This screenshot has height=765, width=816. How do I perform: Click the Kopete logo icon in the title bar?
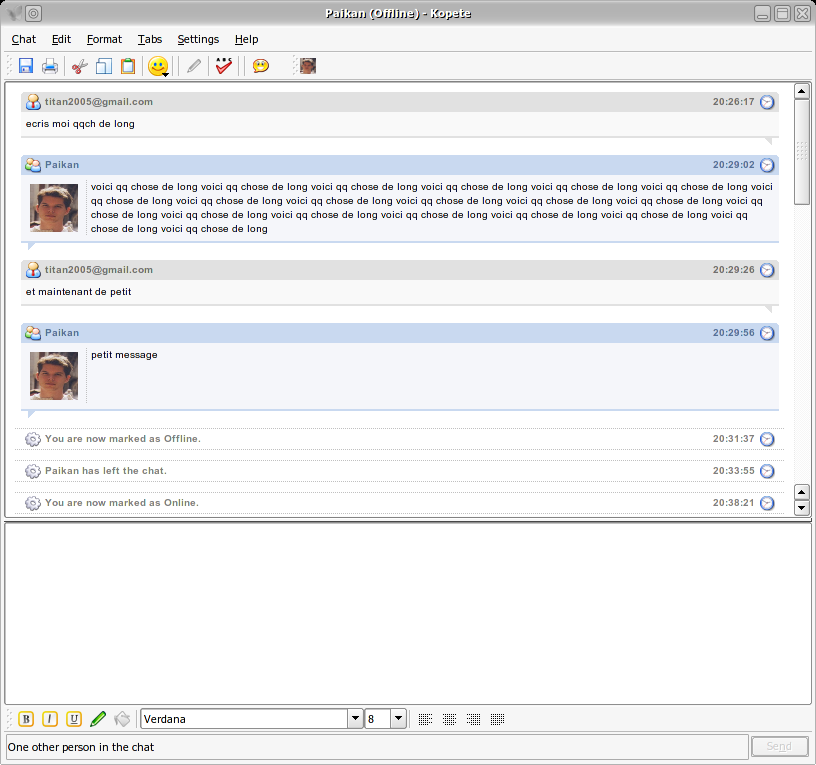click(14, 14)
